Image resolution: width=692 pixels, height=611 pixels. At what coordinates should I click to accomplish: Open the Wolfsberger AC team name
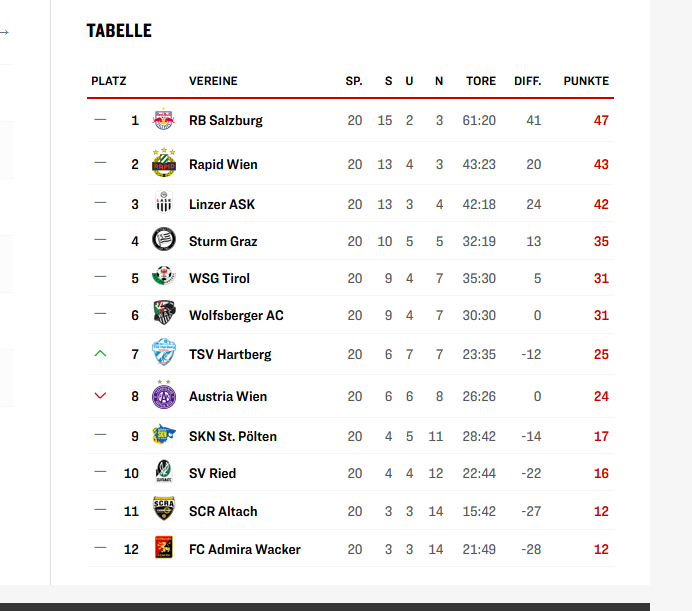coord(236,316)
